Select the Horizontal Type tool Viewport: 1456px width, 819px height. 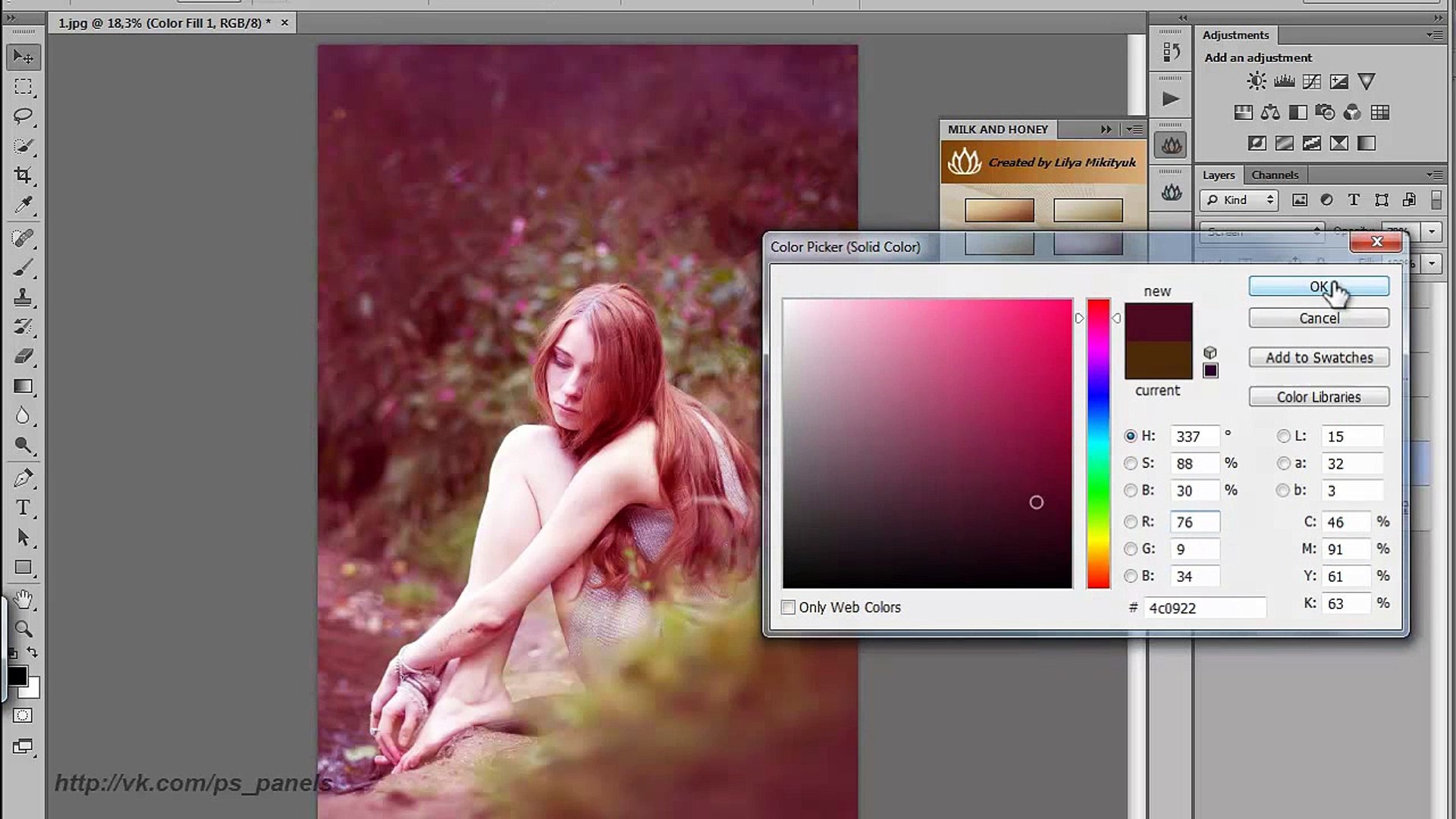(x=23, y=507)
